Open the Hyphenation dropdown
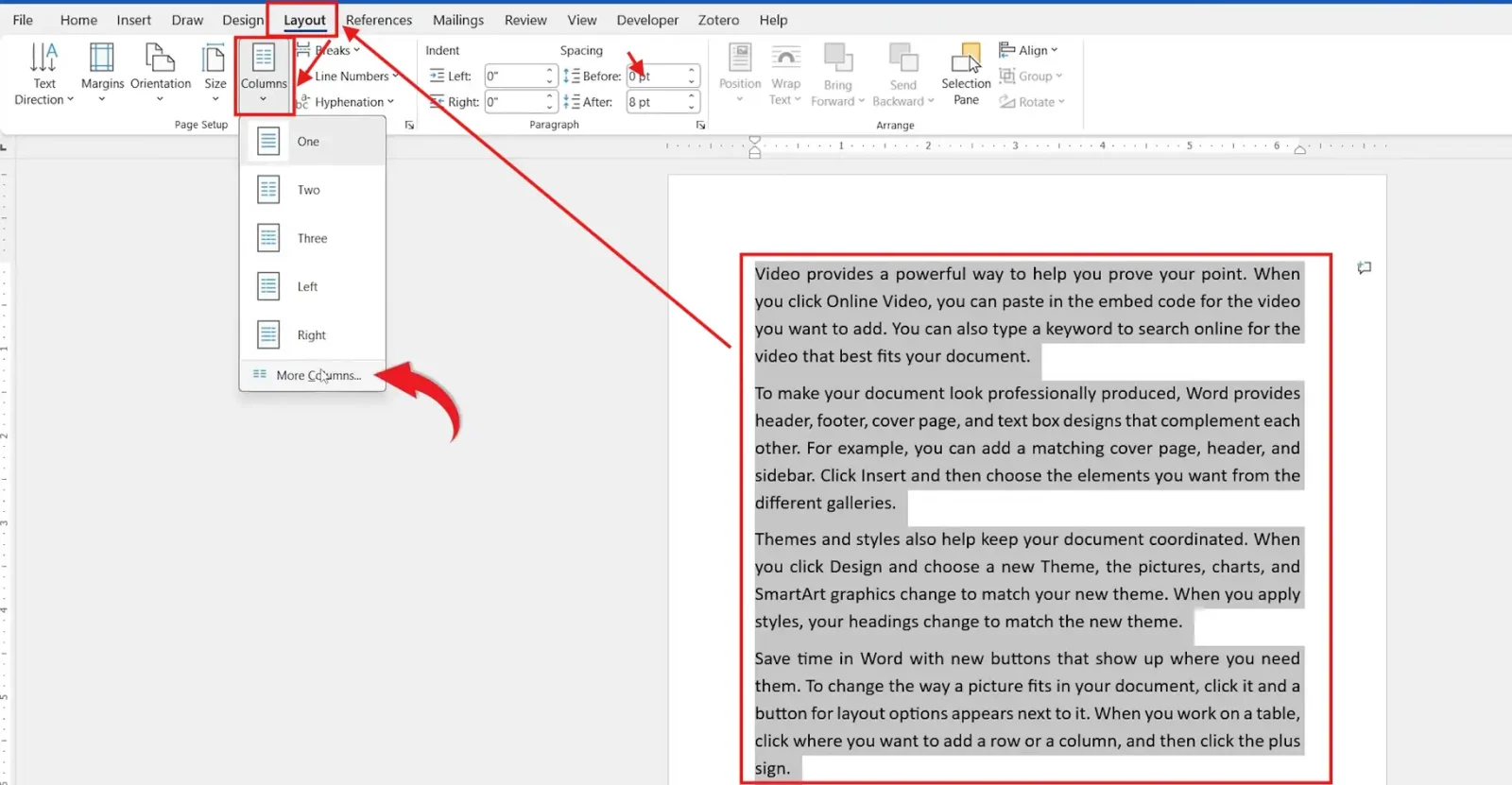 pos(345,102)
